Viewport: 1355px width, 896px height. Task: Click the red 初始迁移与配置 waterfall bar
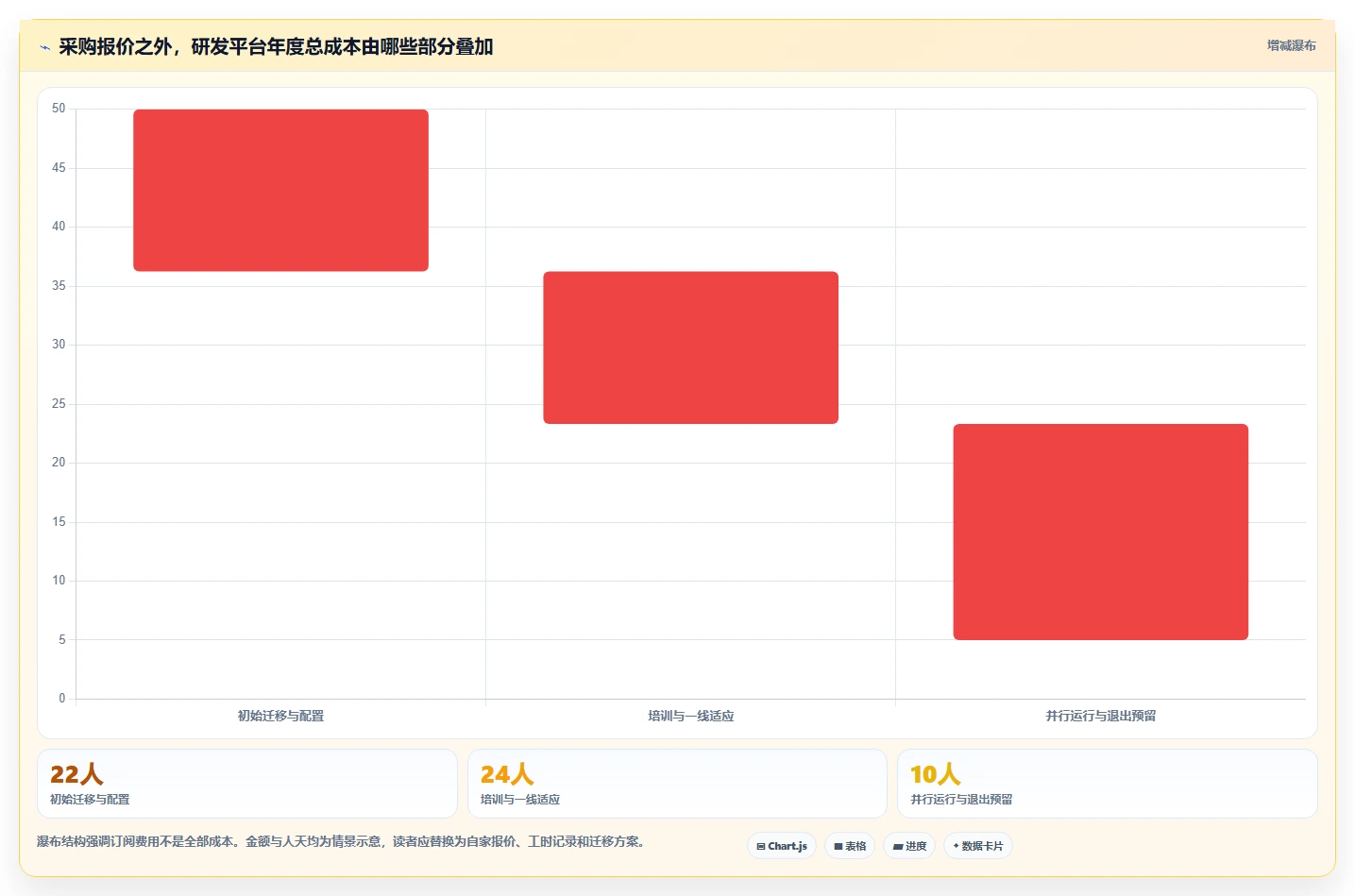[280, 190]
